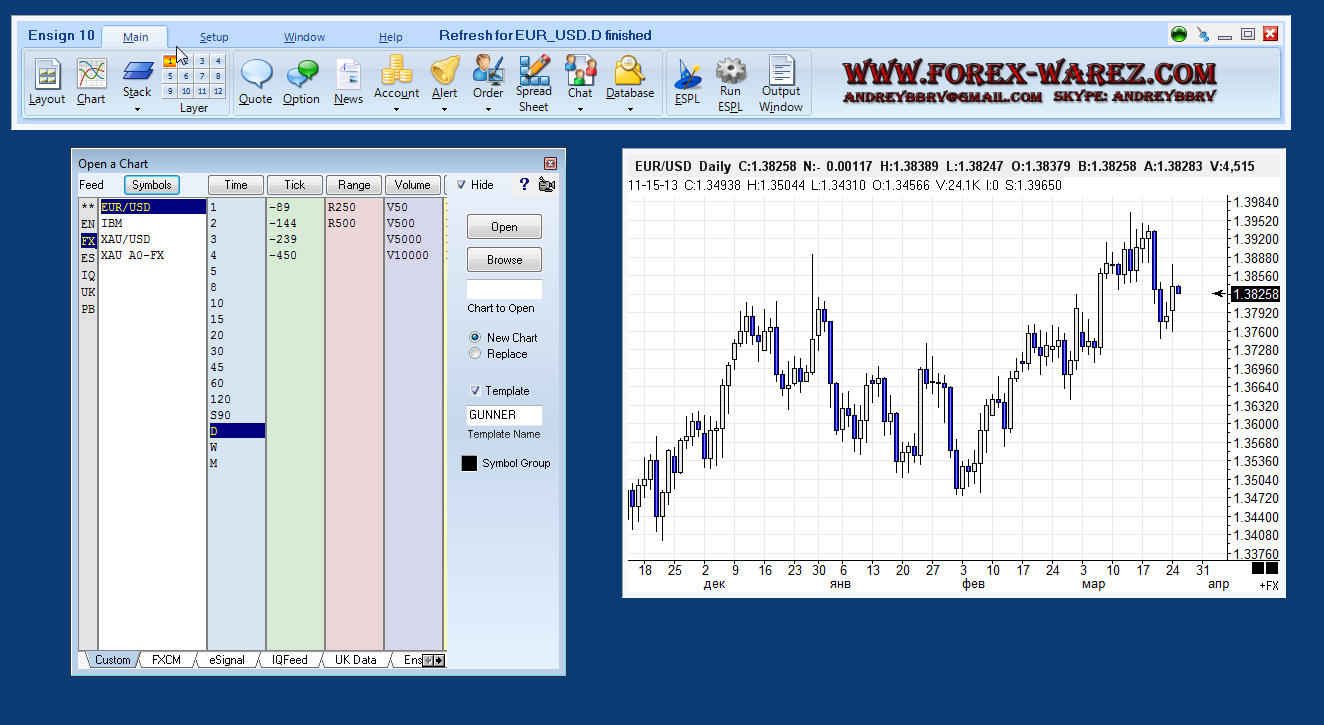1324x725 pixels.
Task: Click the Template Name input field
Action: [504, 415]
